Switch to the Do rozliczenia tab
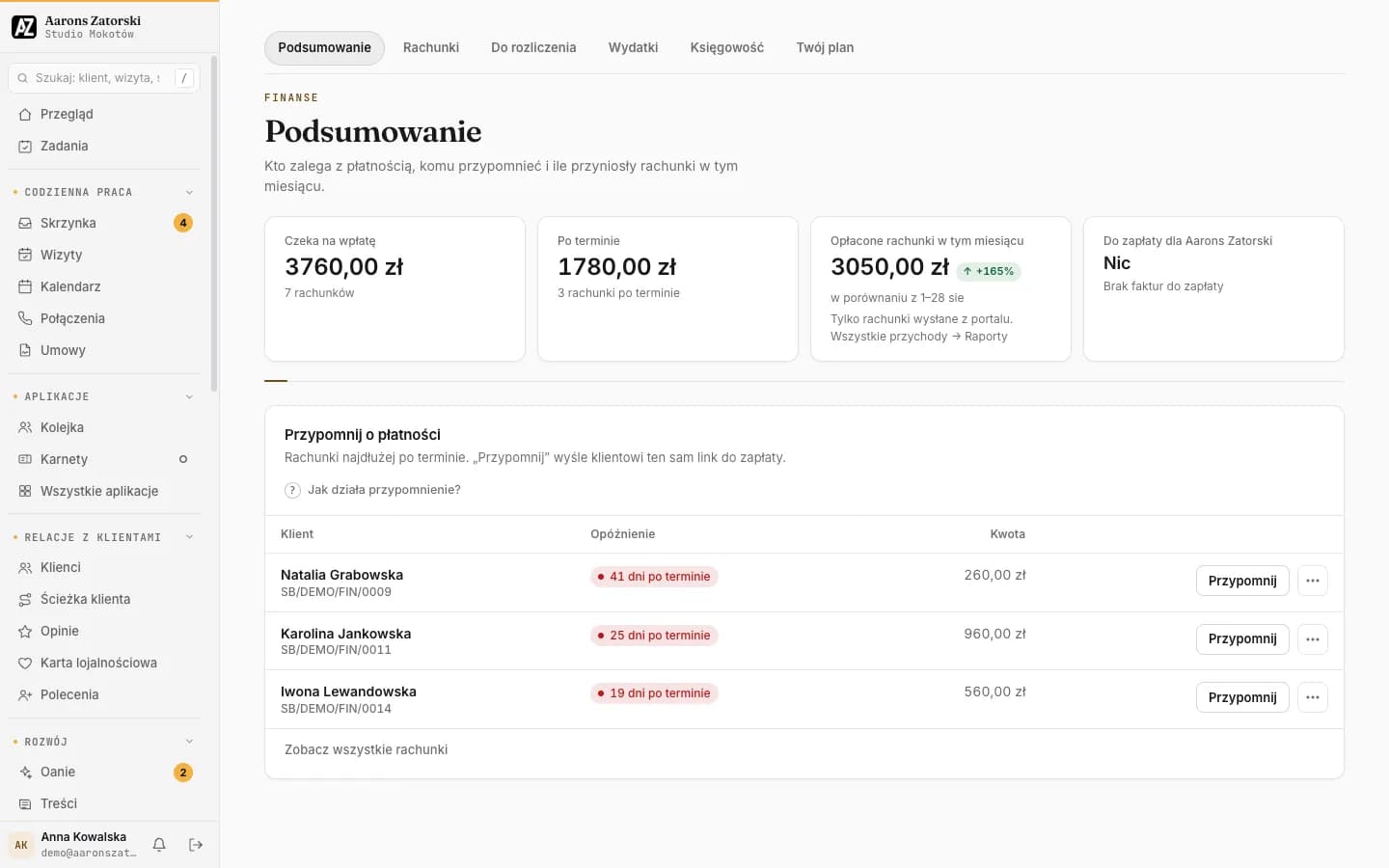 (533, 47)
